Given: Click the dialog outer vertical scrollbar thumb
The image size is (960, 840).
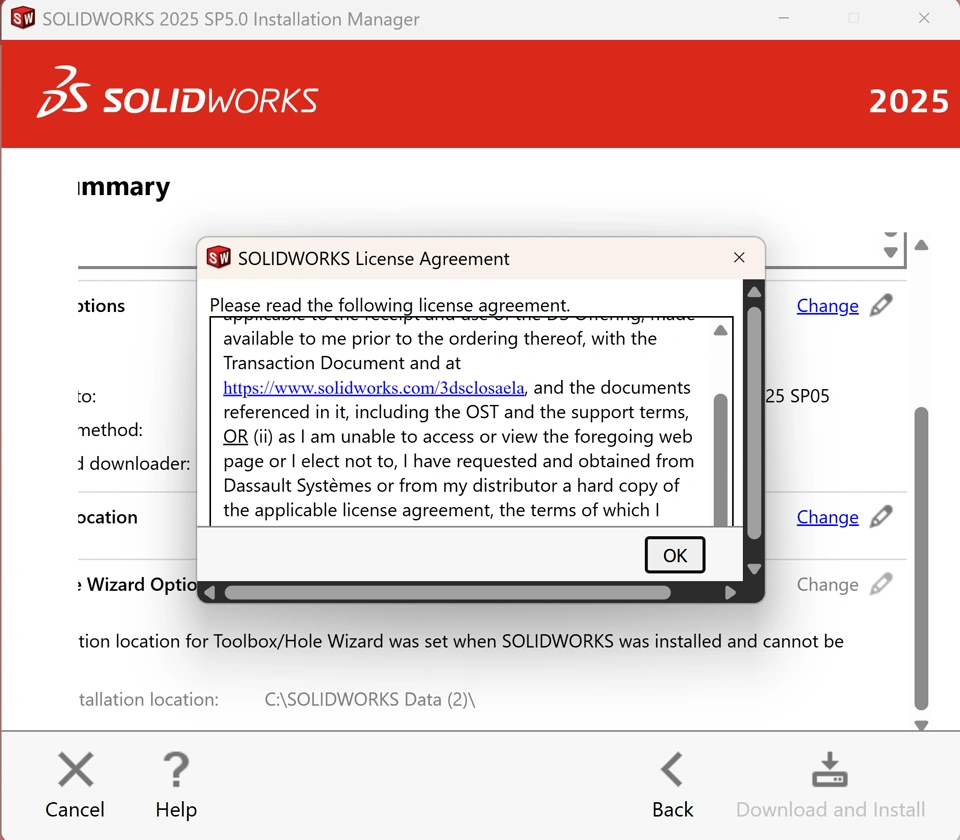Looking at the screenshot, I should [x=754, y=423].
